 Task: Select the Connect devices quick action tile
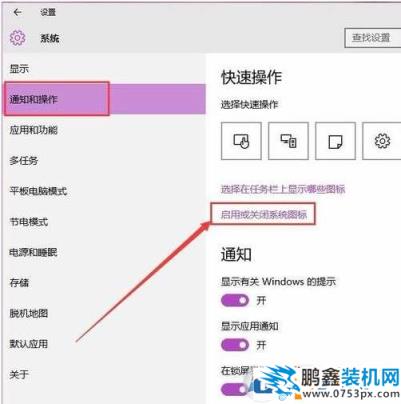(288, 141)
